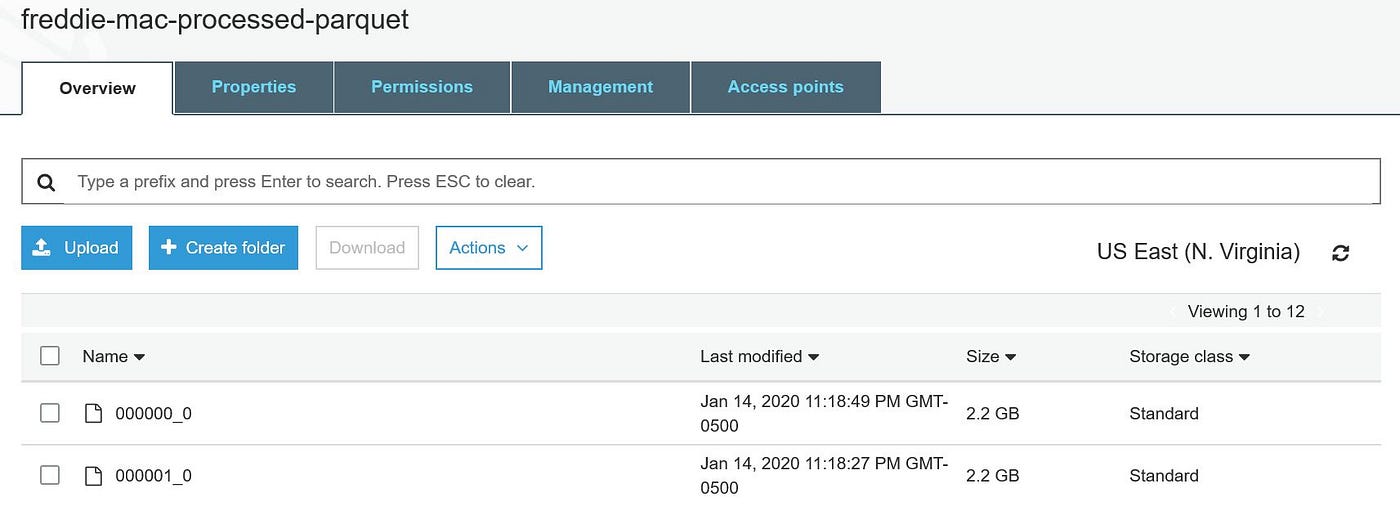Open object 000001_0

click(153, 475)
